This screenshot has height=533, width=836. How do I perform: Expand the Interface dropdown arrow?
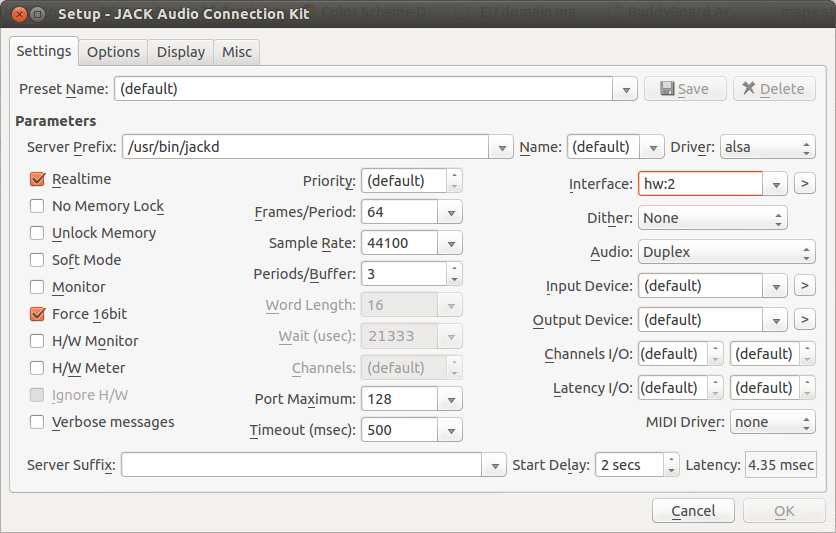point(776,184)
